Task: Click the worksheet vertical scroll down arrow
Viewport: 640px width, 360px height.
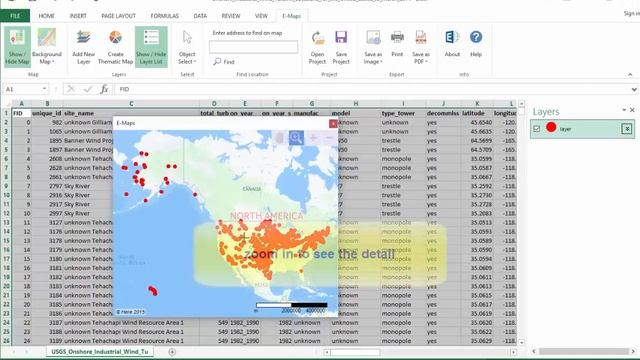Action: point(521,342)
